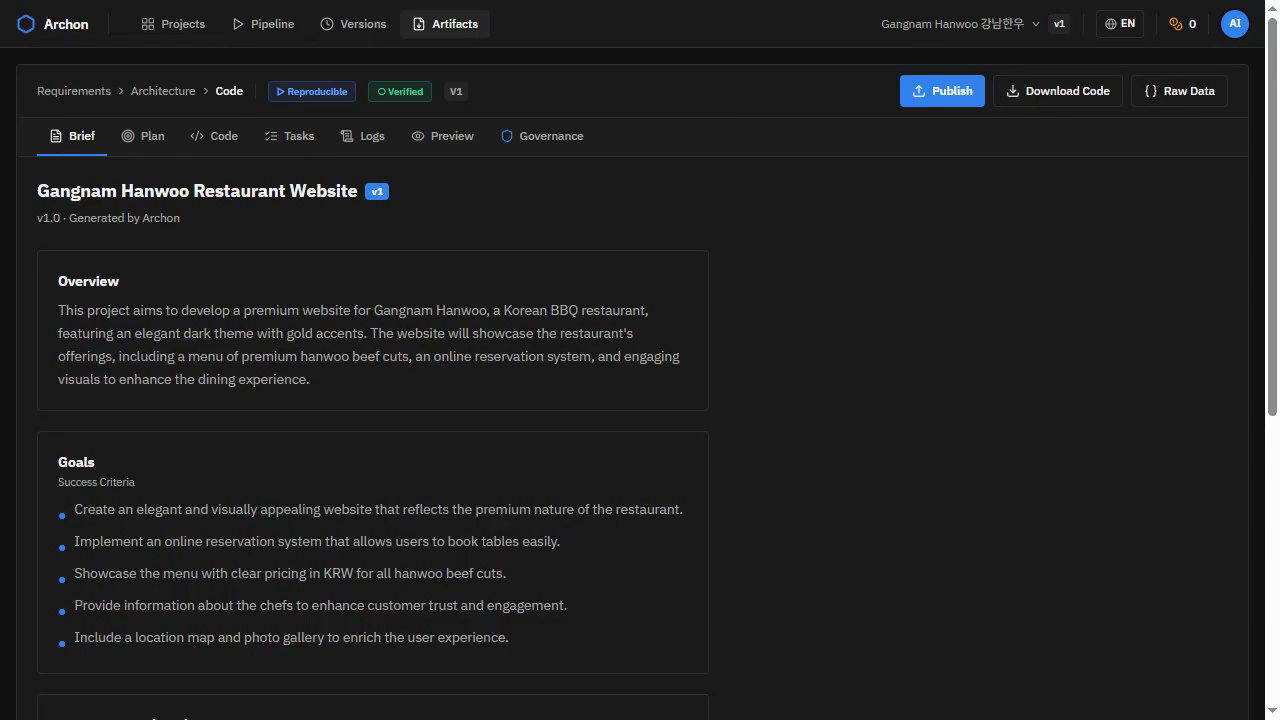1280x720 pixels.
Task: Click the Success Criteria label
Action: [96, 482]
